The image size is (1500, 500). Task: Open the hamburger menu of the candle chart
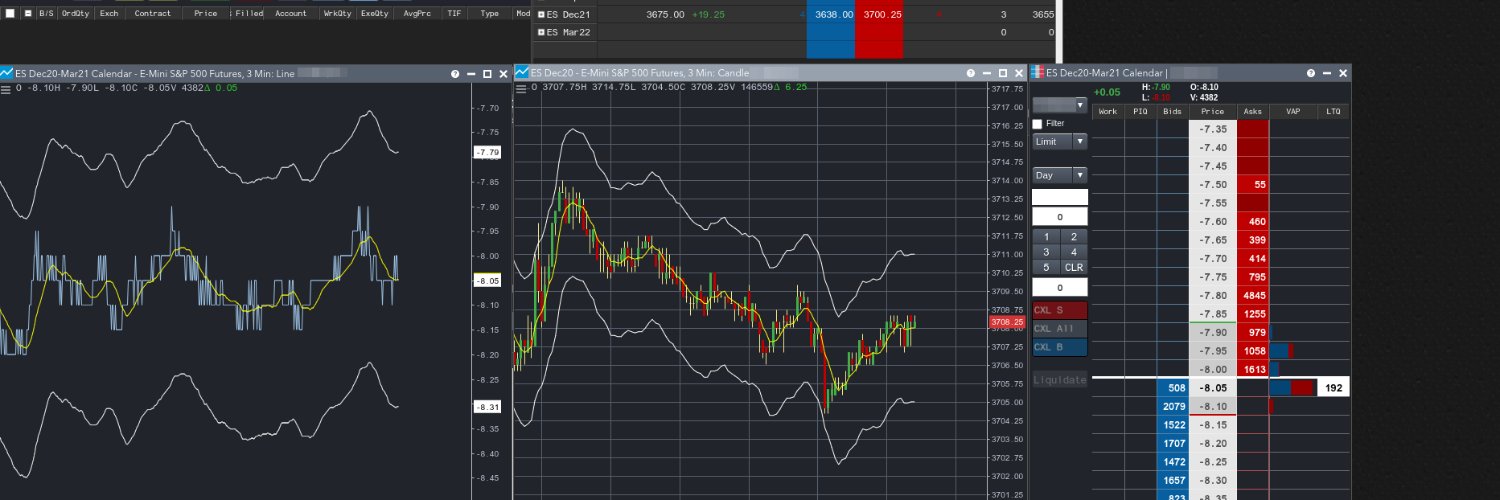point(520,88)
